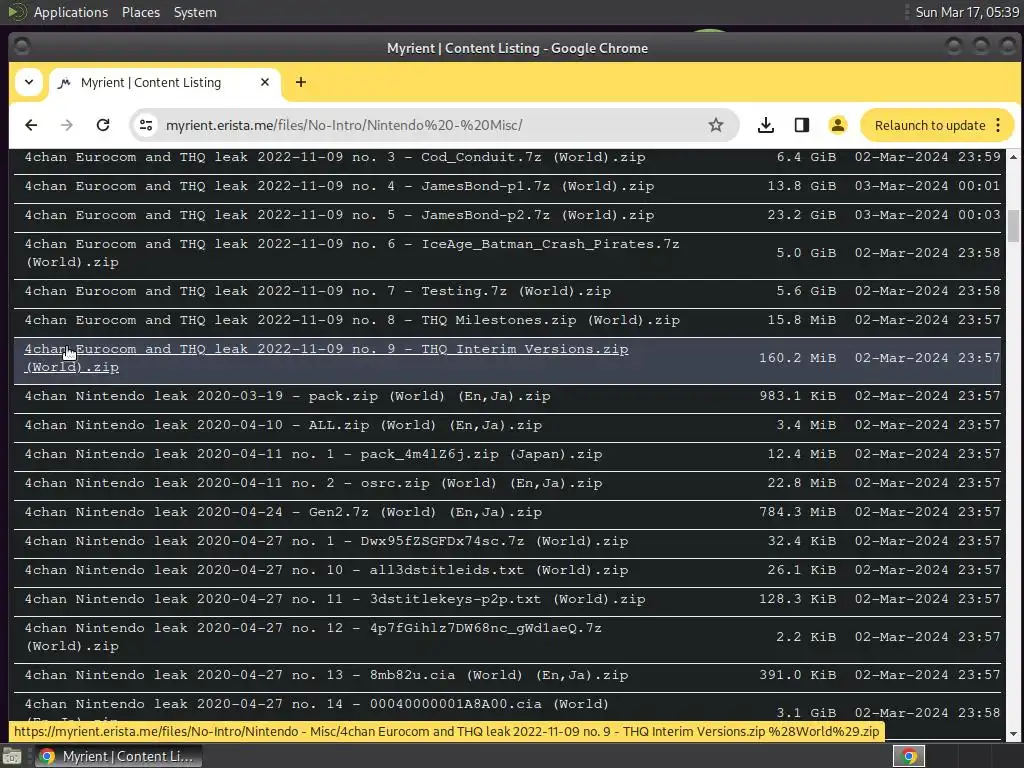
Task: Click the 160.2 MiB size cell
Action: click(x=797, y=358)
